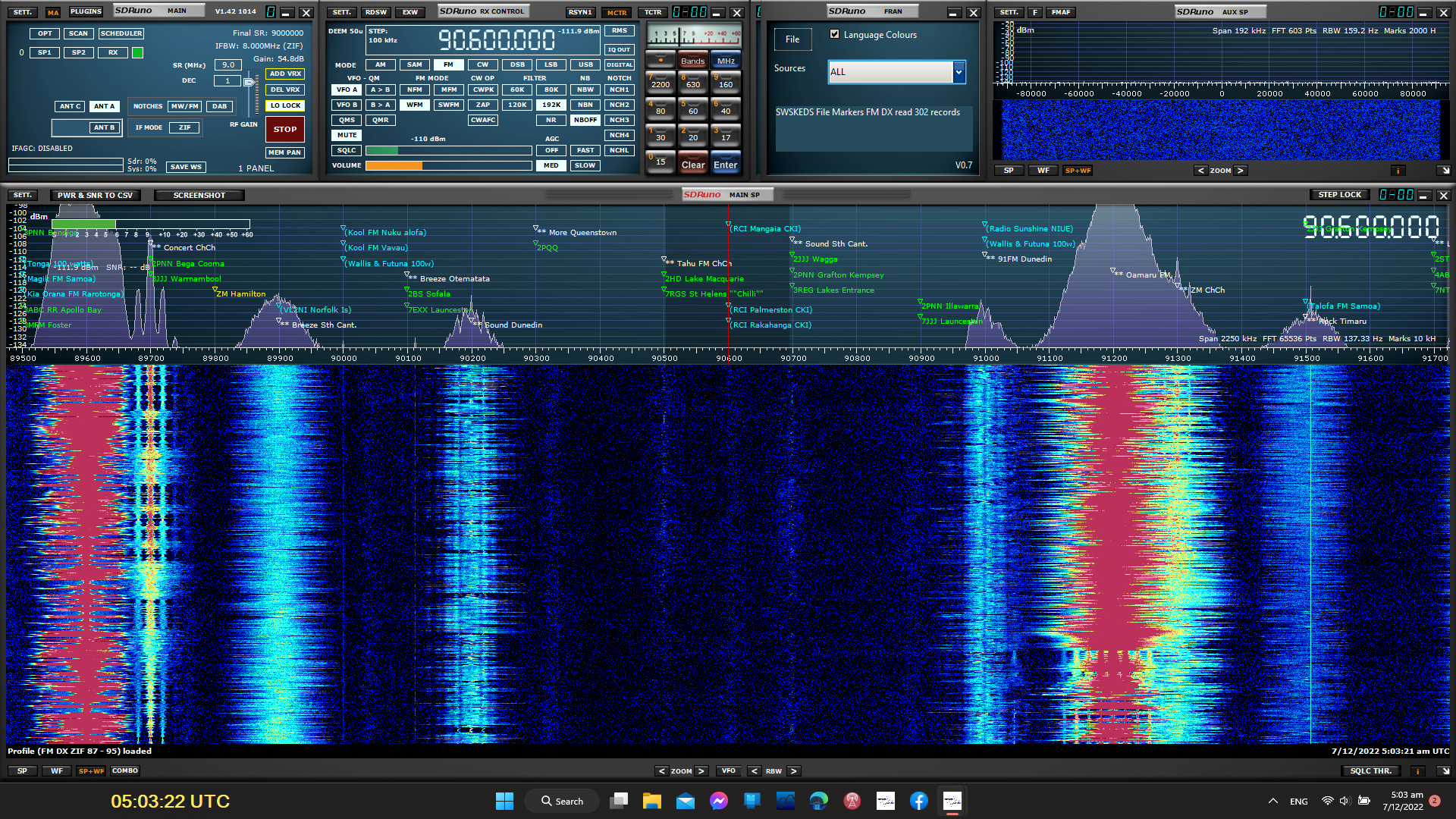The image size is (1456, 819).
Task: Open File Explorer from the taskbar
Action: click(651, 801)
